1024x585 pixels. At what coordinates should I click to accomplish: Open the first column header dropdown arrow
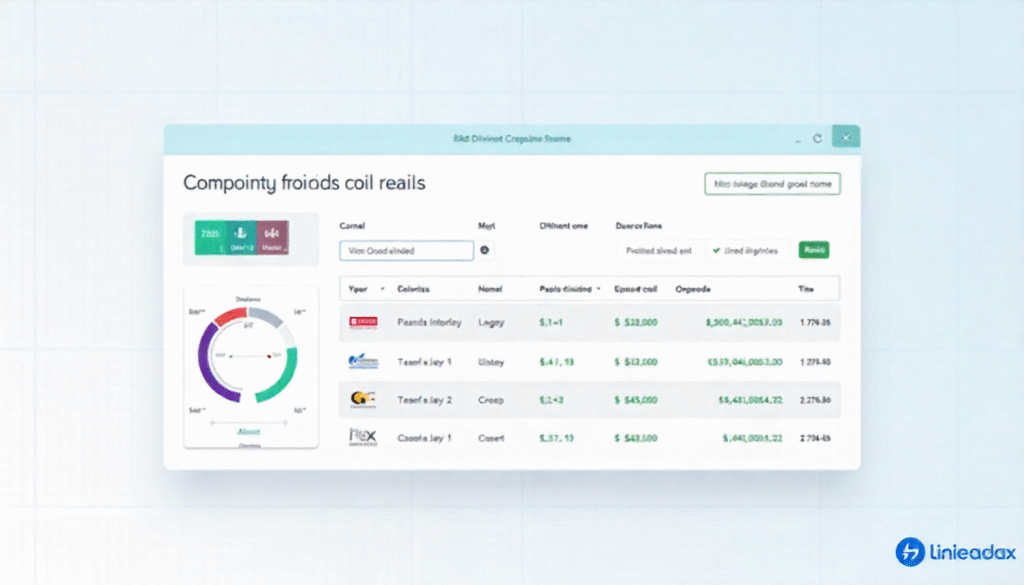pos(382,289)
